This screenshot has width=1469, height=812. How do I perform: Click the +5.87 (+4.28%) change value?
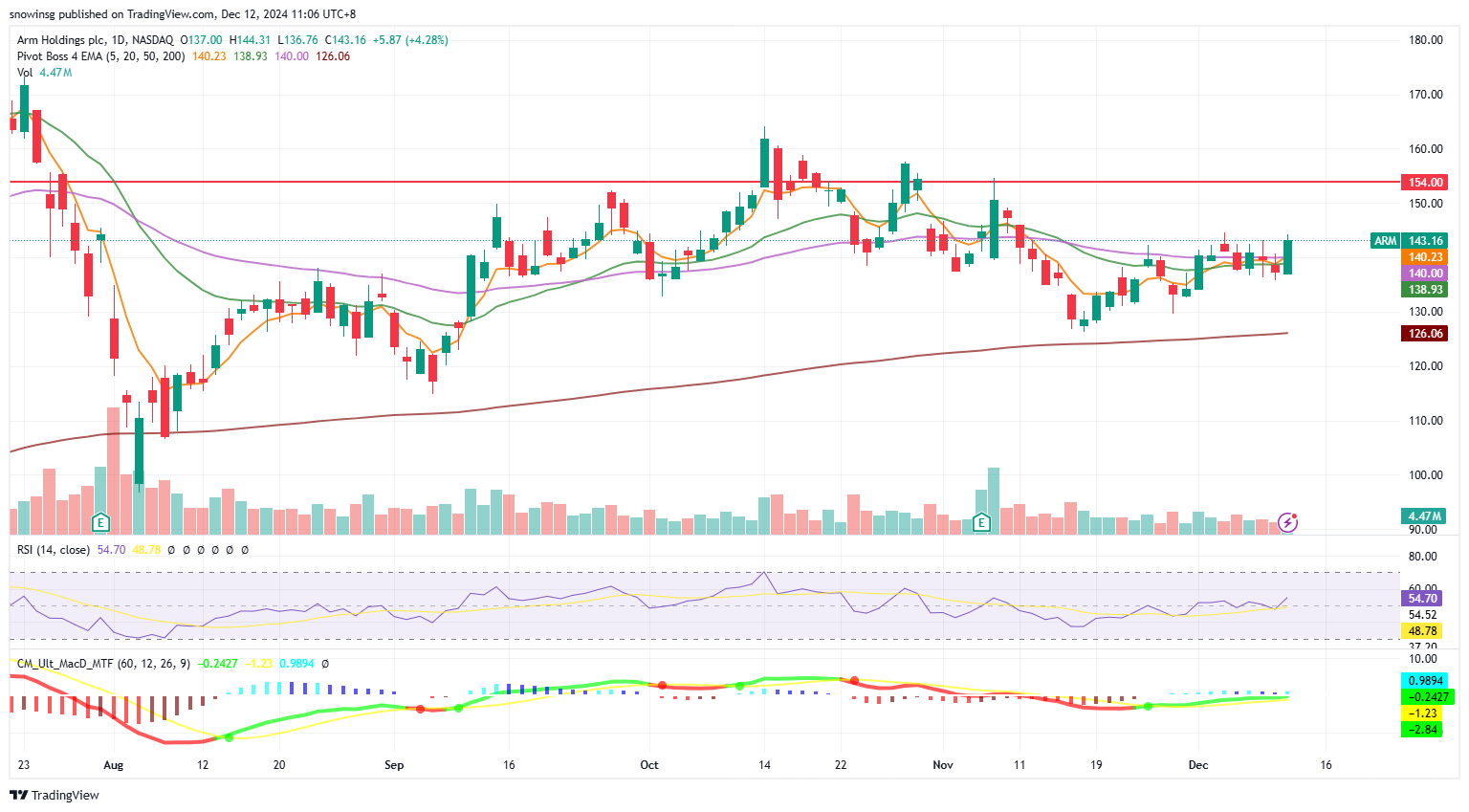tap(410, 40)
